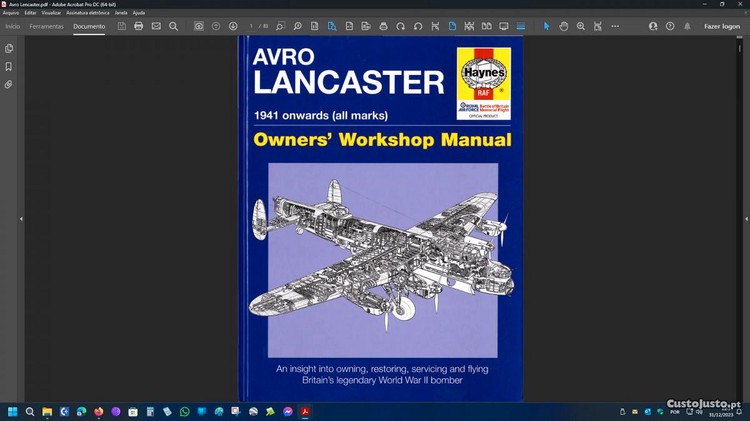Select the Hand pan tool
This screenshot has height=421, width=750.
pos(564,26)
